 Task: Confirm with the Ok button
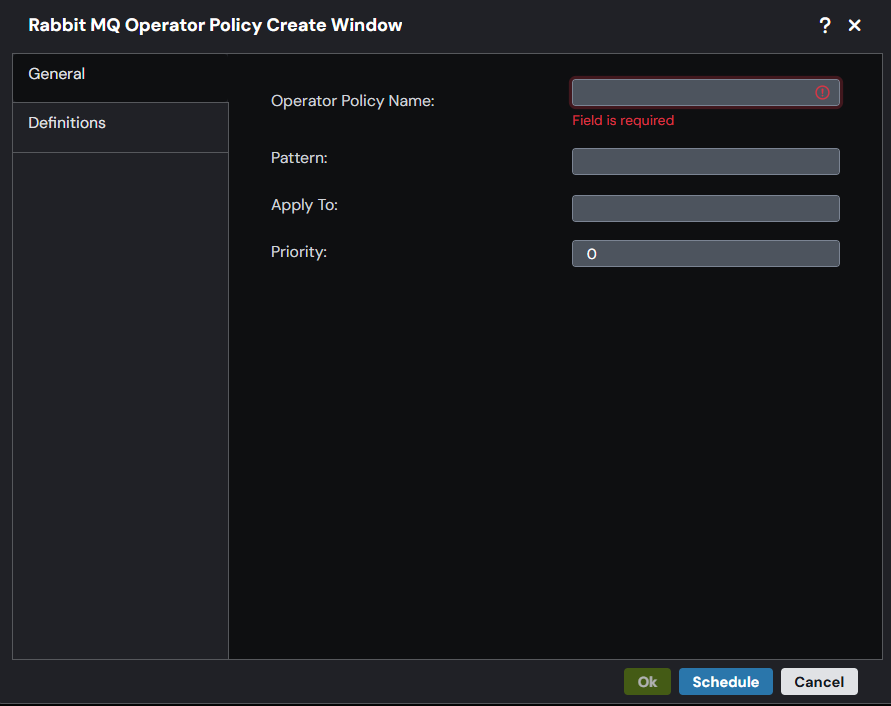point(647,682)
